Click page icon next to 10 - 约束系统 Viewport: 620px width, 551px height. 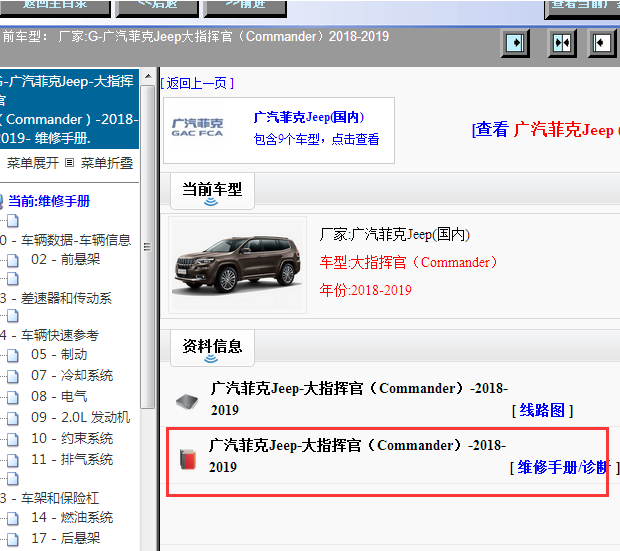point(13,439)
